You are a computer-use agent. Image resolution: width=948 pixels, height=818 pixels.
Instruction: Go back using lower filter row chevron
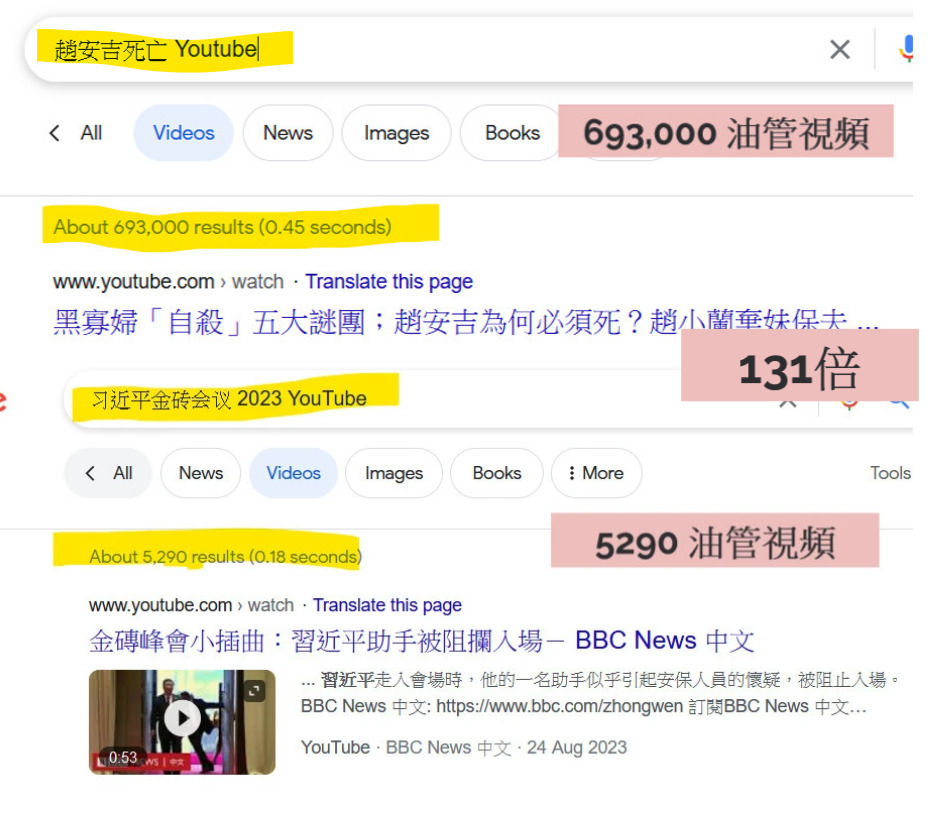(x=89, y=473)
